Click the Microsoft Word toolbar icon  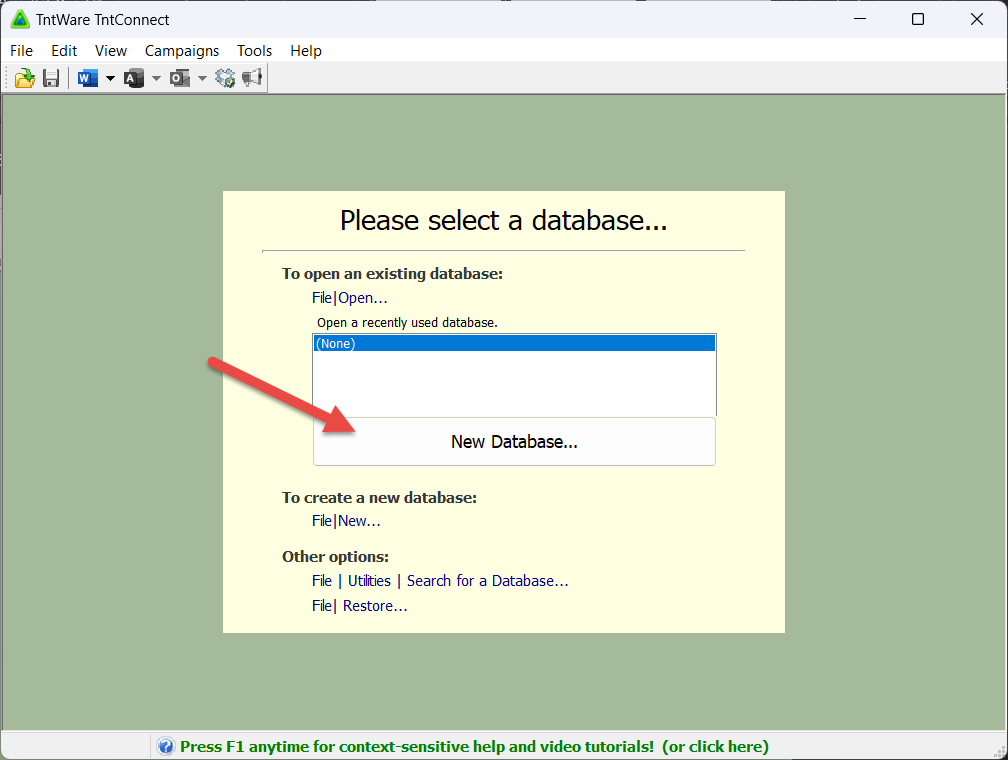click(x=87, y=78)
